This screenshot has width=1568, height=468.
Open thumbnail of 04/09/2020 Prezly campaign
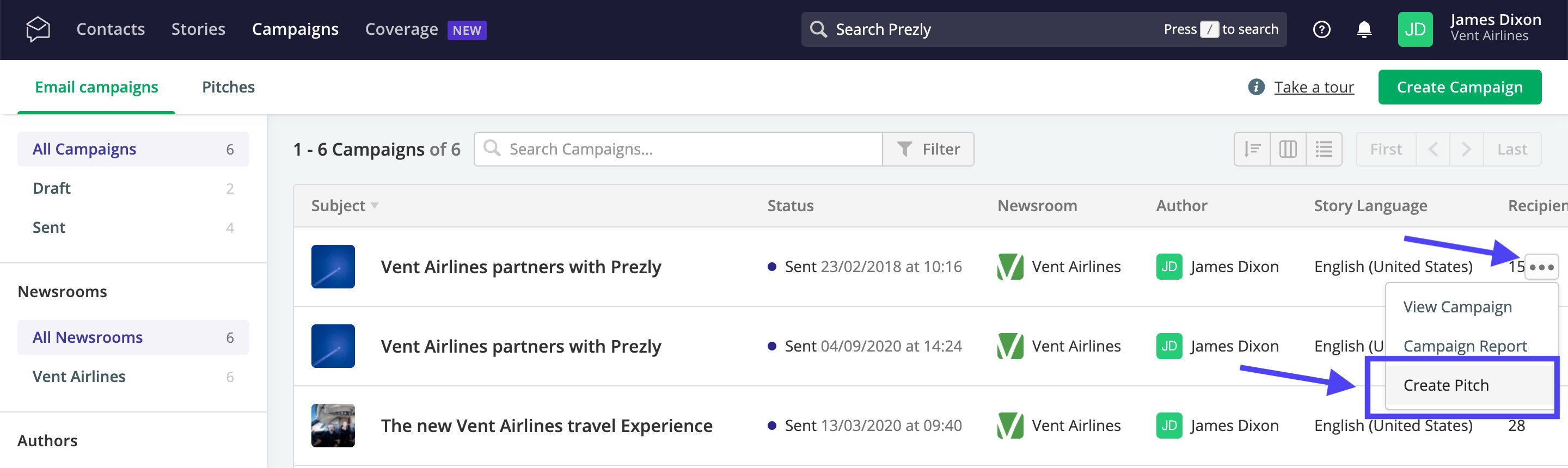tap(333, 346)
